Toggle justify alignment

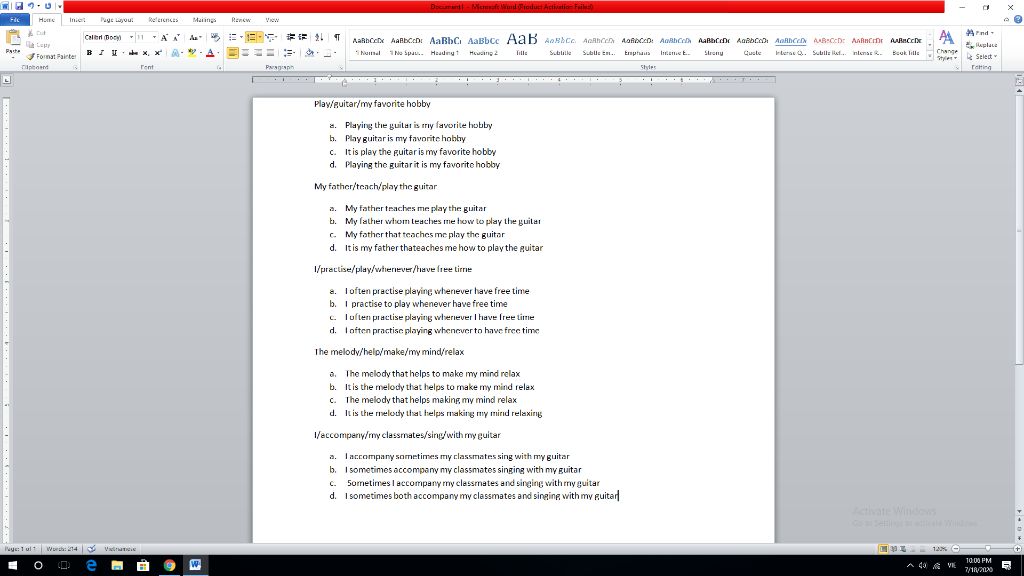(x=270, y=53)
